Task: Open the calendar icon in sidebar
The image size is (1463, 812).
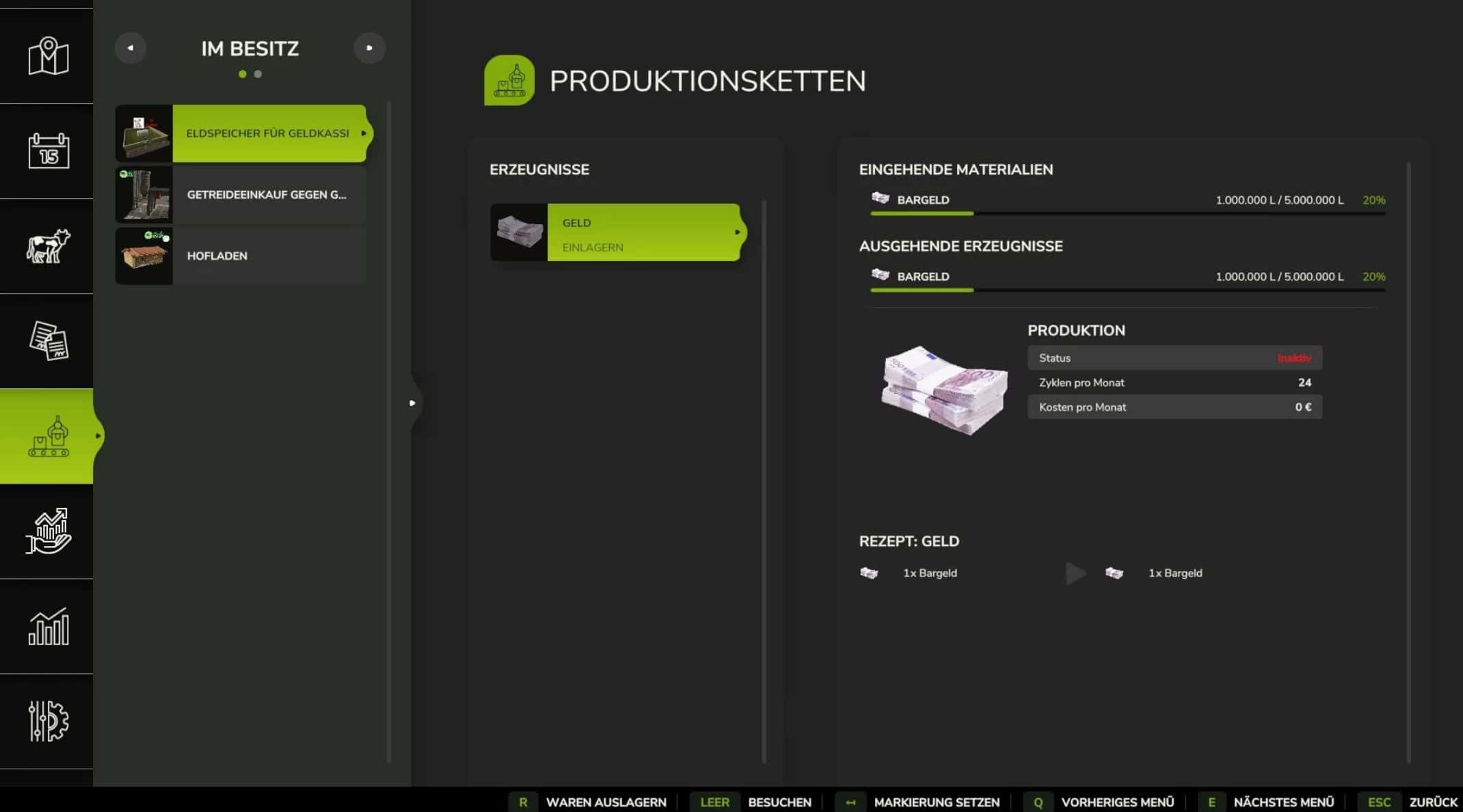Action: [48, 150]
